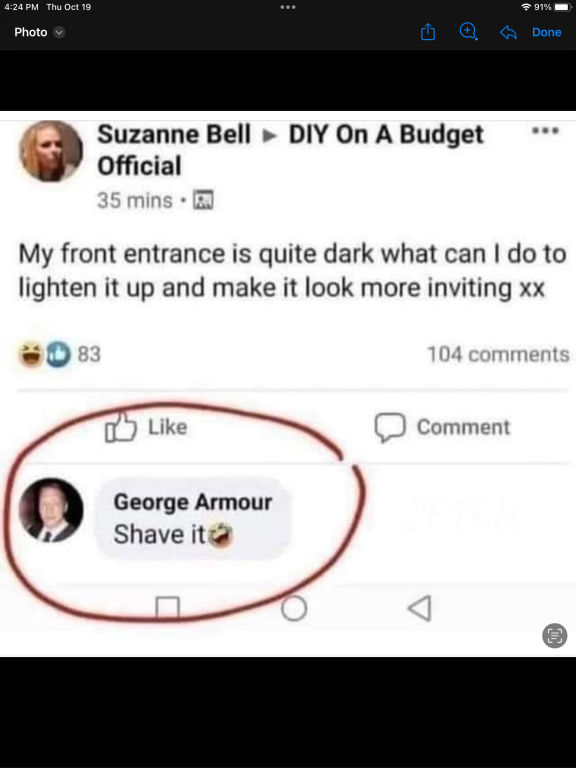
Task: Show the 83 reactions list
Action: pos(60,354)
